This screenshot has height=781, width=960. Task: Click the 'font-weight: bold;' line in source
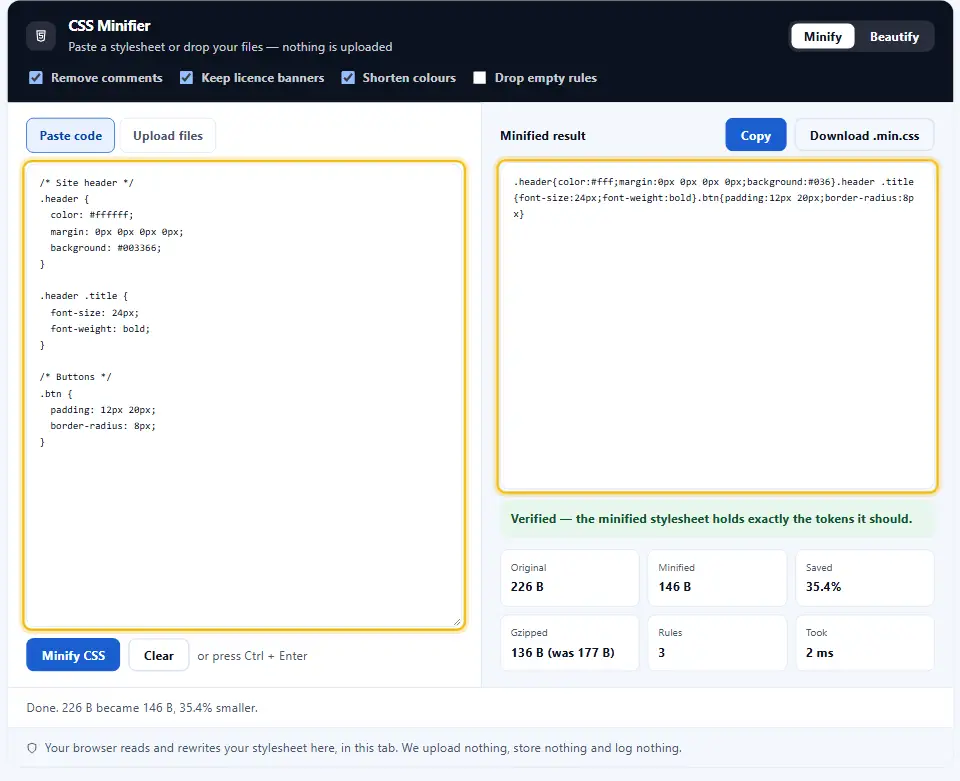[x=100, y=329]
